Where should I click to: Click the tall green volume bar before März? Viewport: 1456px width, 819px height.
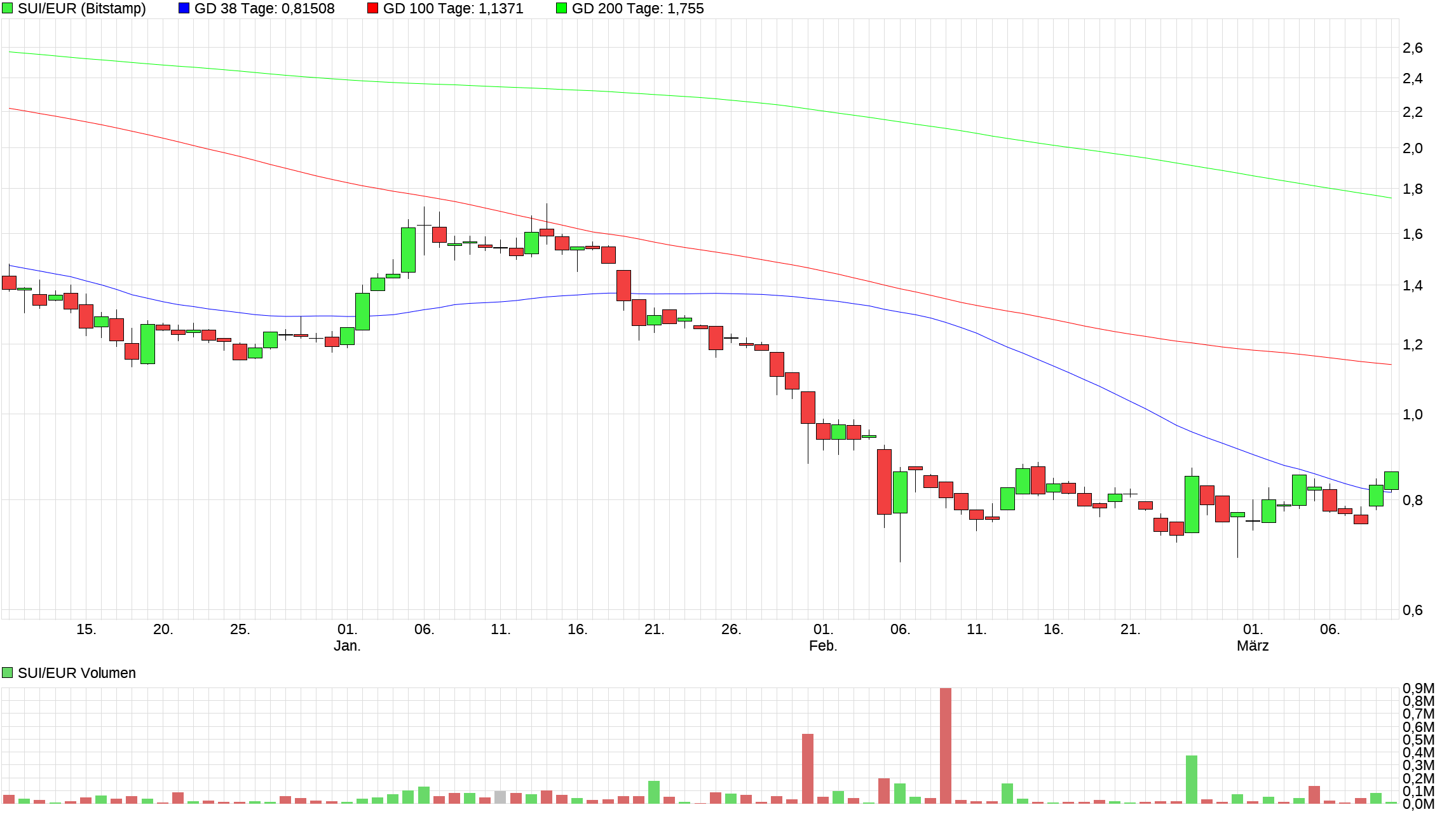(1192, 779)
